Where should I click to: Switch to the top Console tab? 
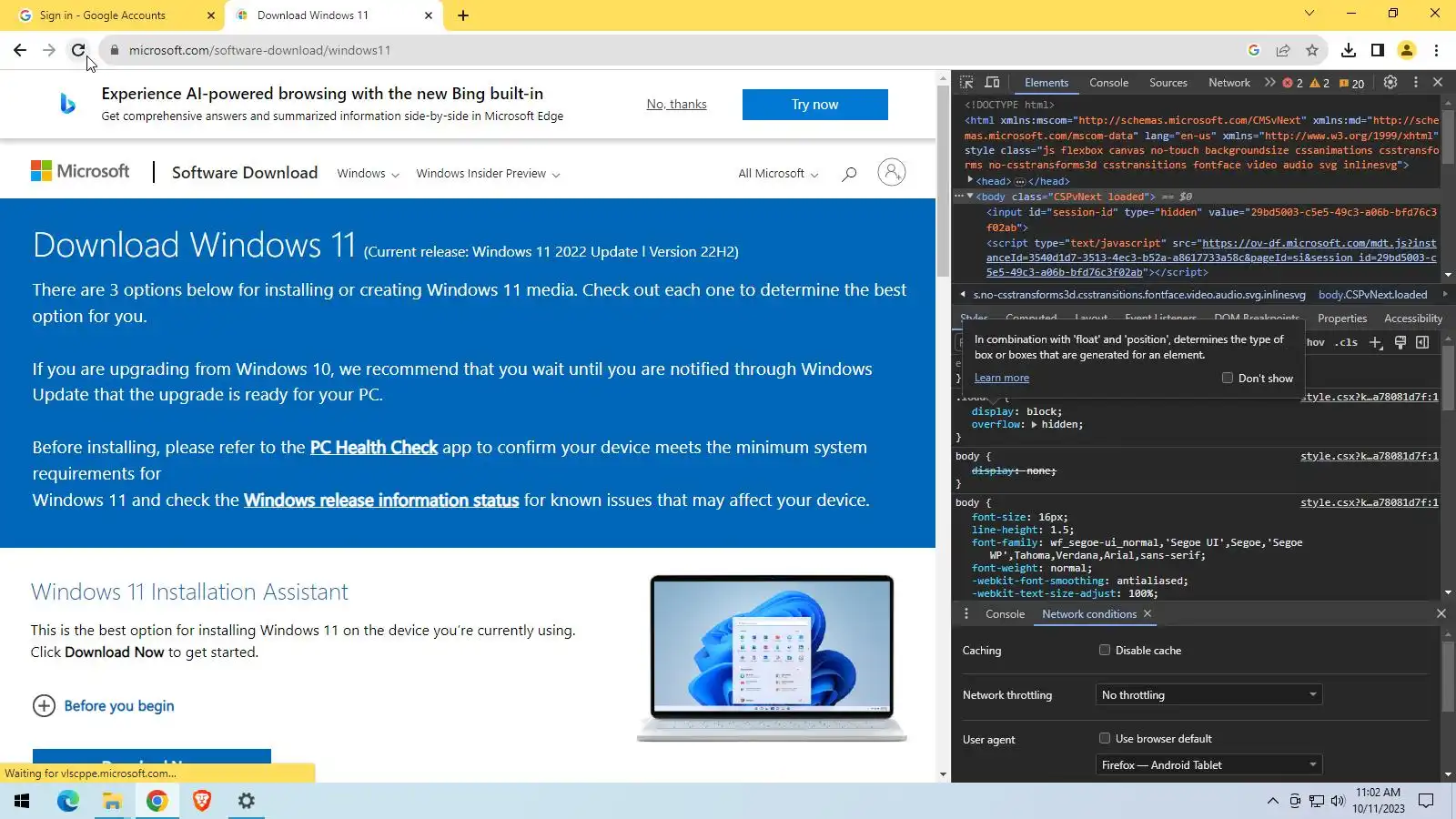[1108, 83]
